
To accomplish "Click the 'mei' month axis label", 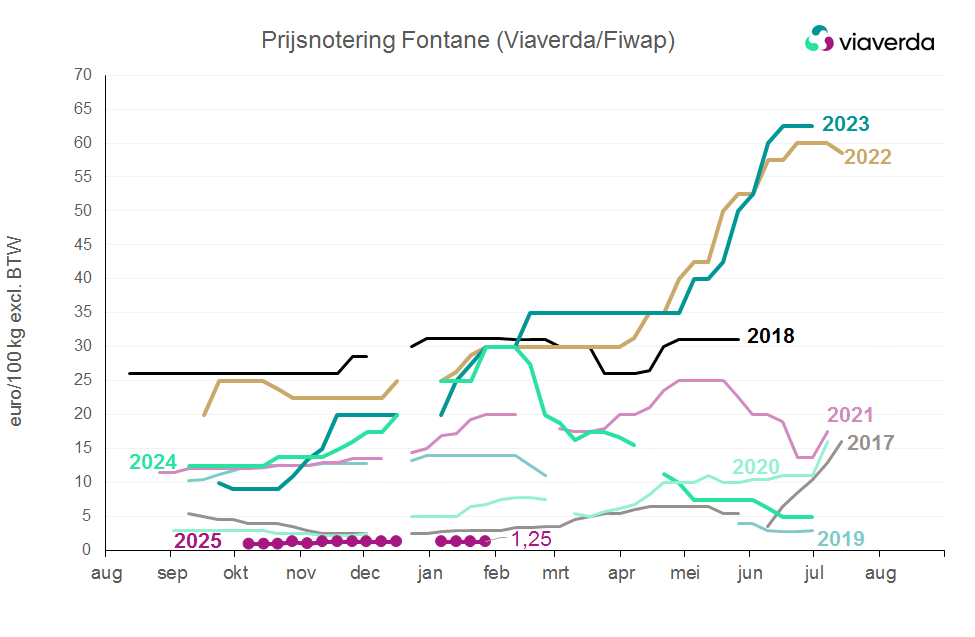I will coord(685,574).
